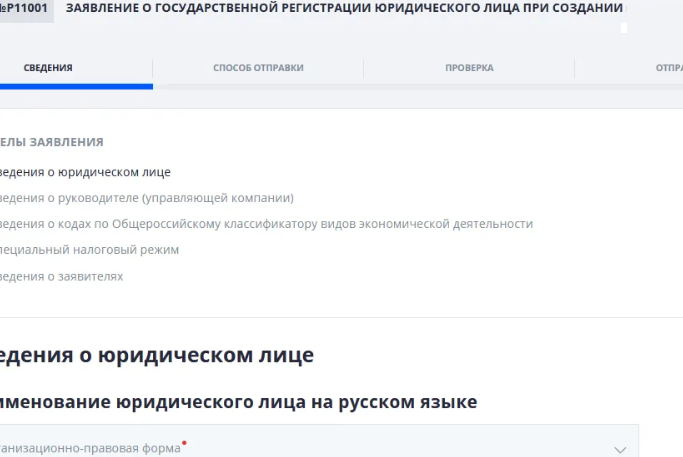
Task: Open Сведения о руководителе (управляющей компании) link
Action: (x=146, y=198)
